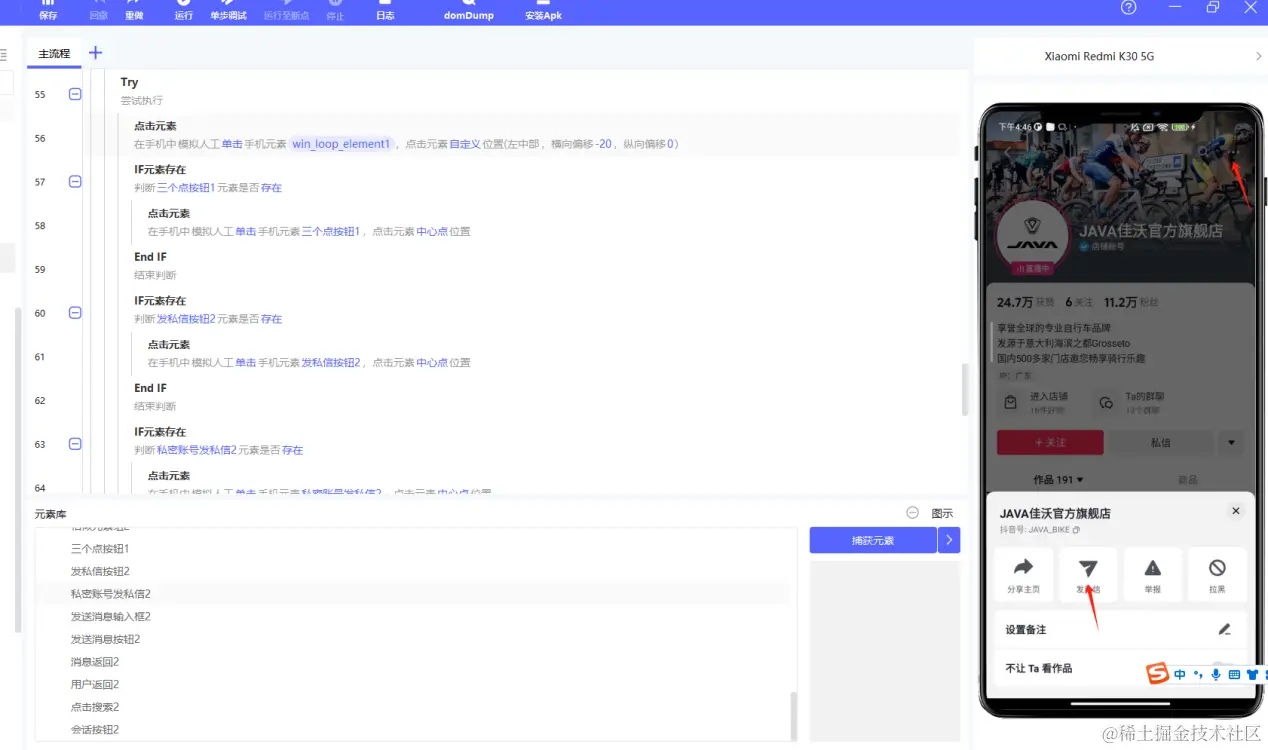
Task: Open the dropdown arrow beside 捕获元素
Action: [949, 540]
